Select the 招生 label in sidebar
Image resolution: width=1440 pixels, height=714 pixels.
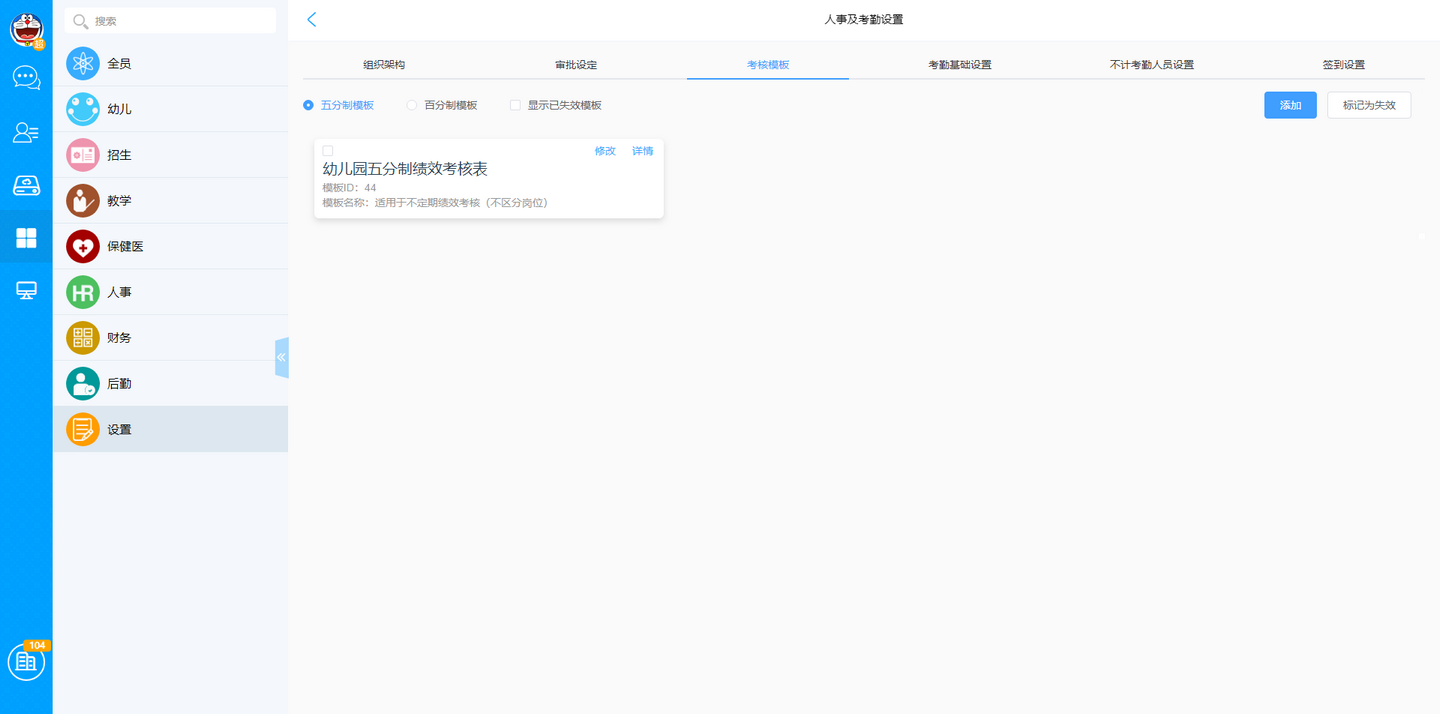click(x=119, y=155)
